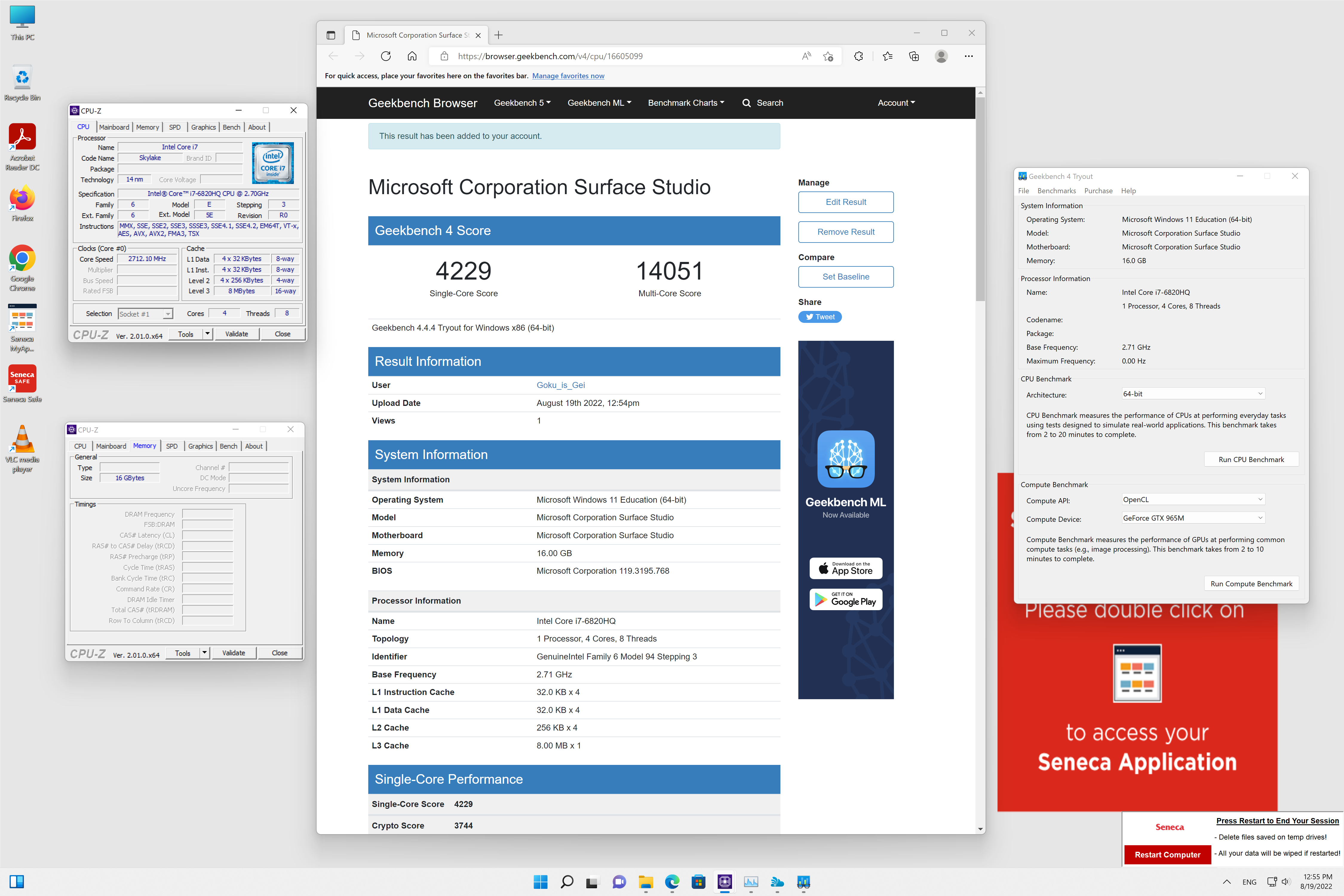Click Close button in lower CPU-Z window
The image size is (1344, 896).
click(280, 653)
